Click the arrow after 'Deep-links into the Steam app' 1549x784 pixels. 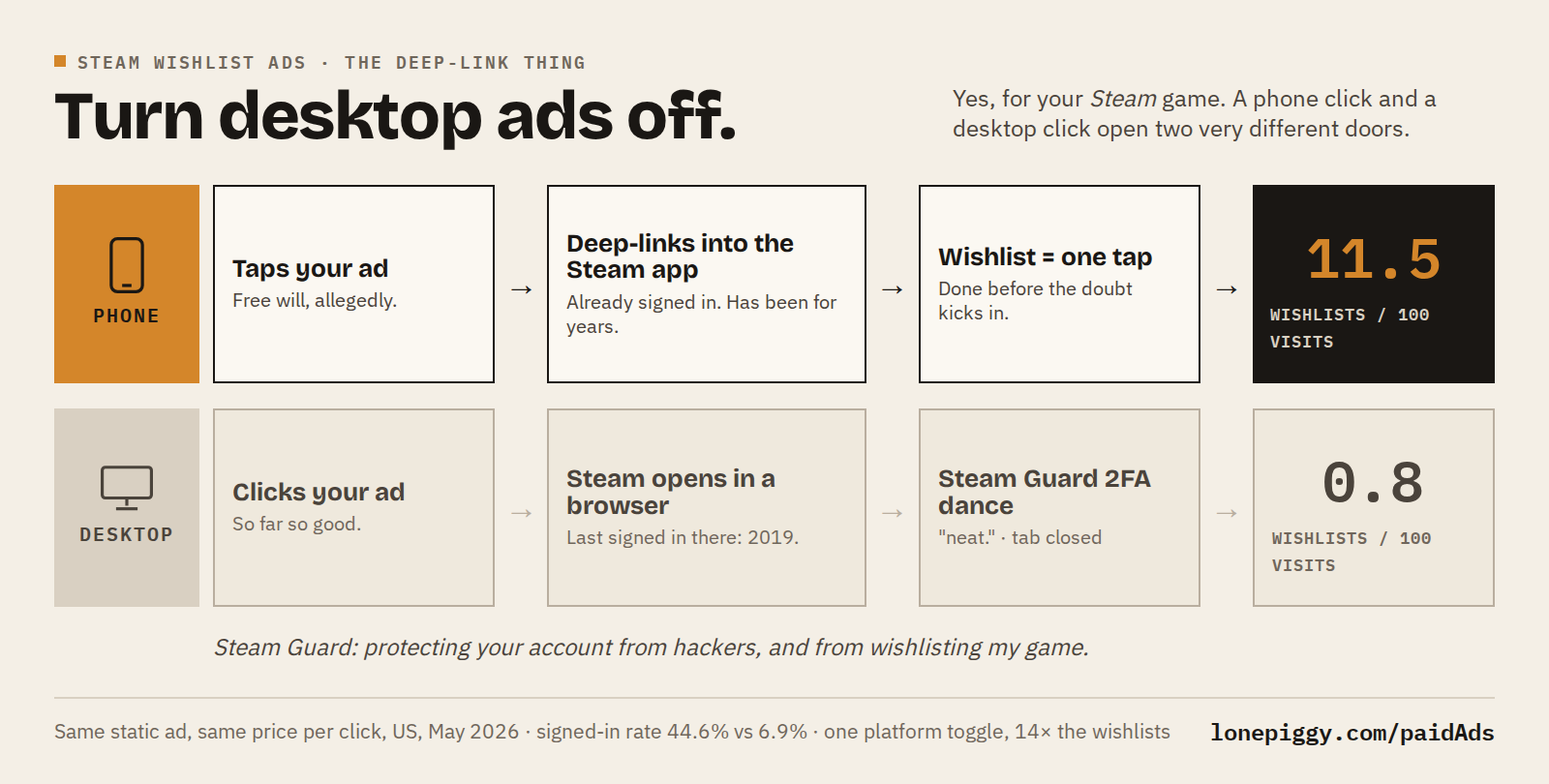coord(893,289)
